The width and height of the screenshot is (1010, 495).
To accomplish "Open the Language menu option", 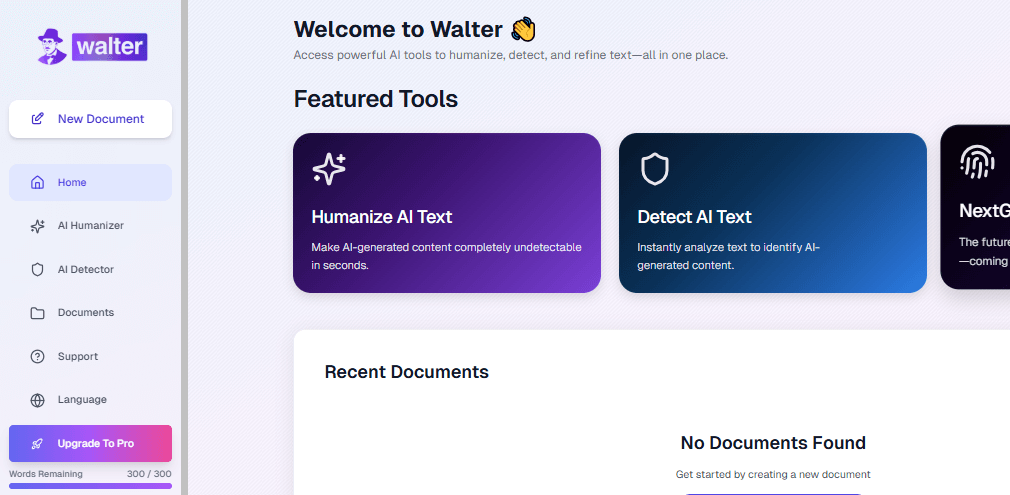I will click(90, 400).
